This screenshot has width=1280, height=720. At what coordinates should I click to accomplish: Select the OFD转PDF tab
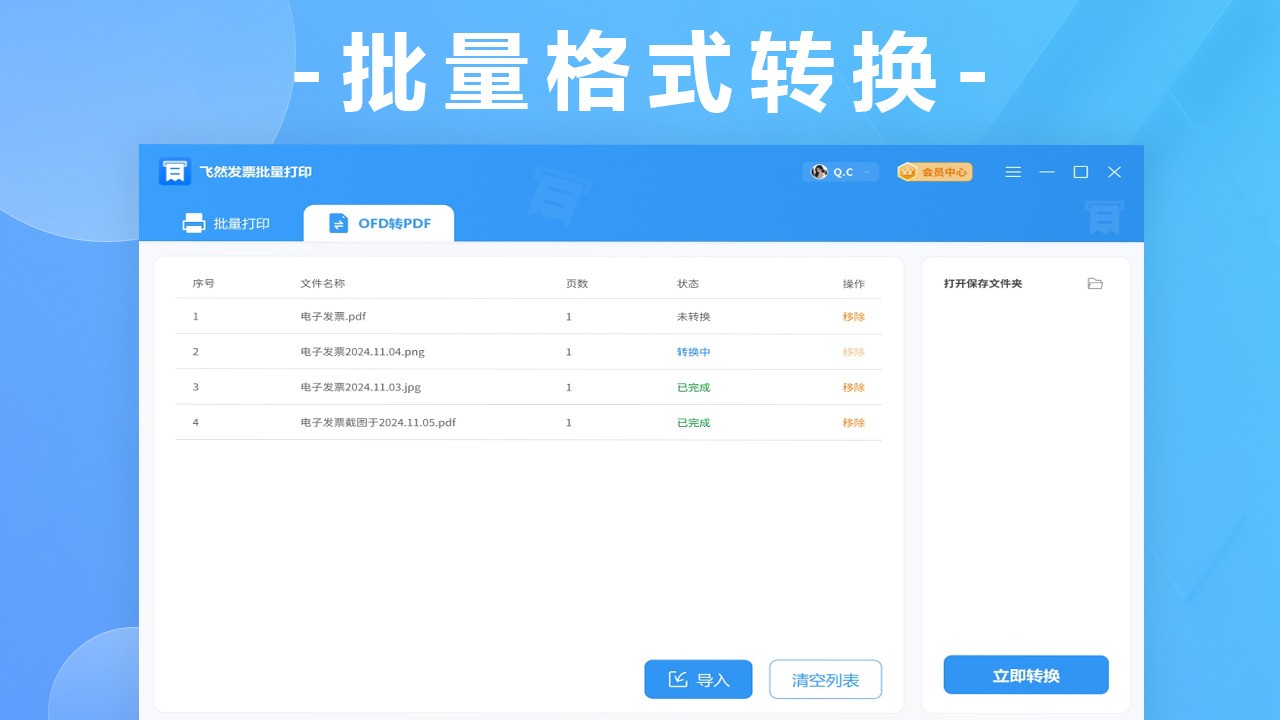(x=379, y=223)
